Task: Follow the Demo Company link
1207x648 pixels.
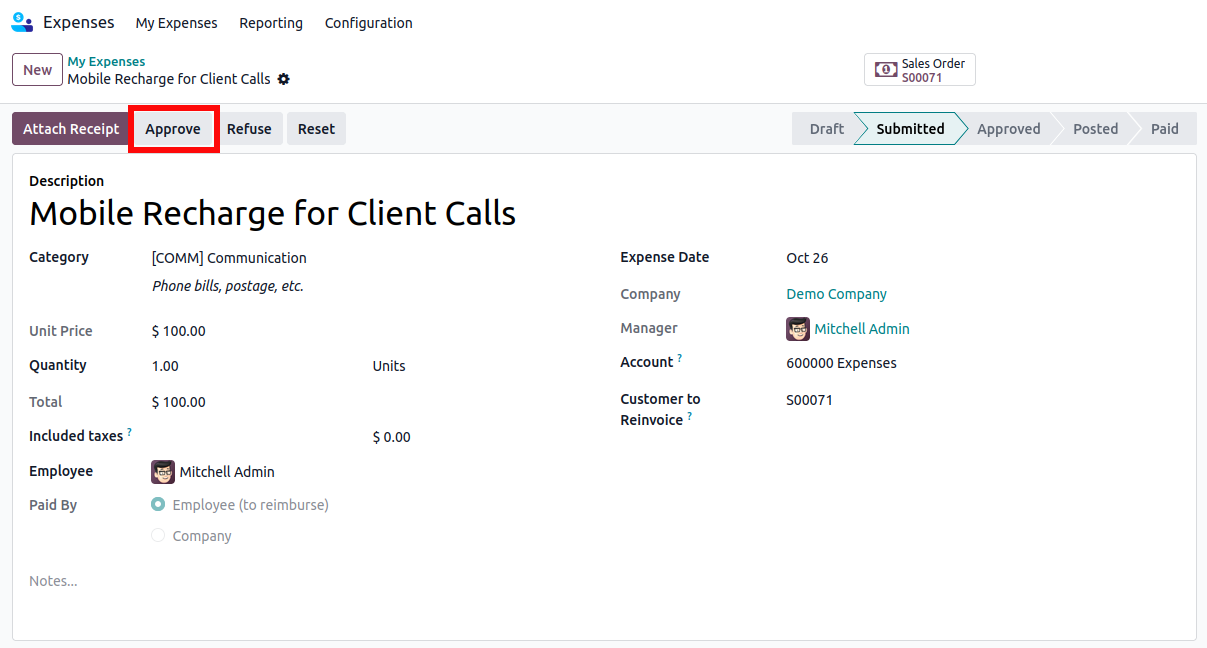Action: [836, 294]
